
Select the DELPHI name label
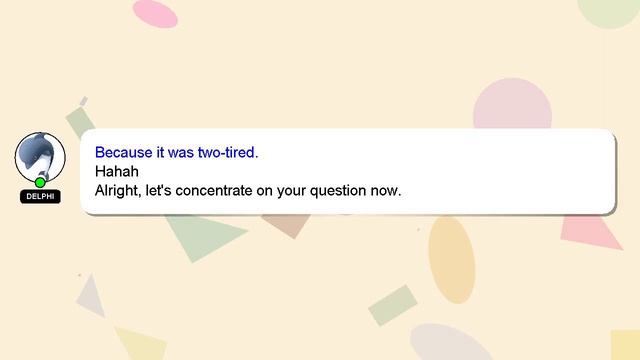pos(40,196)
